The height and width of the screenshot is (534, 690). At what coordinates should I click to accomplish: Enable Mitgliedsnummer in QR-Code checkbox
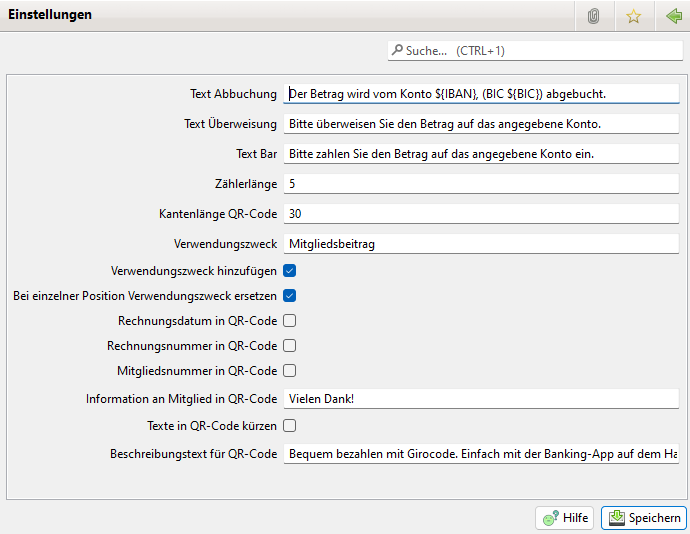tap(289, 371)
